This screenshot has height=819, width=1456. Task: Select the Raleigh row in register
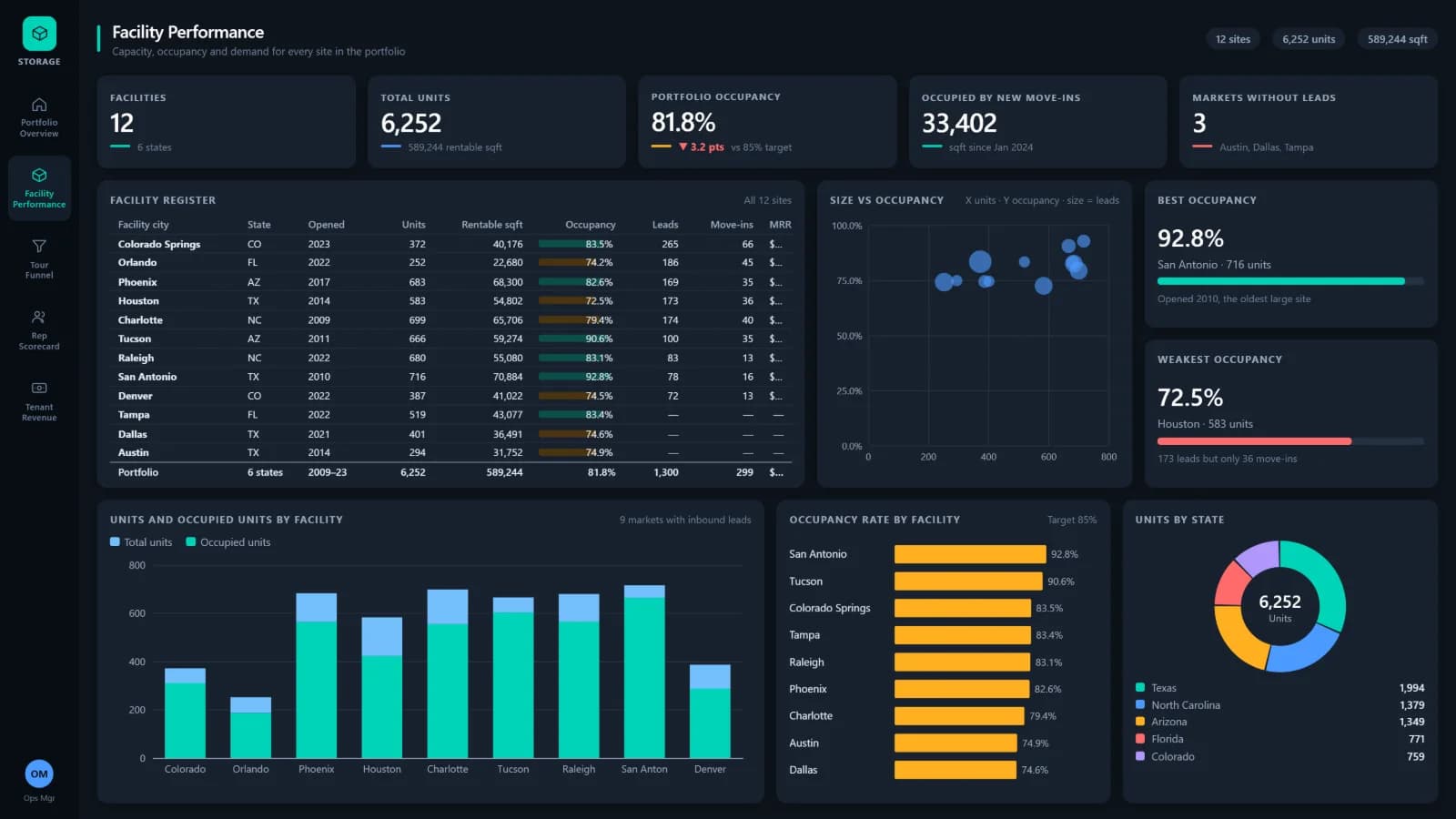coord(450,359)
